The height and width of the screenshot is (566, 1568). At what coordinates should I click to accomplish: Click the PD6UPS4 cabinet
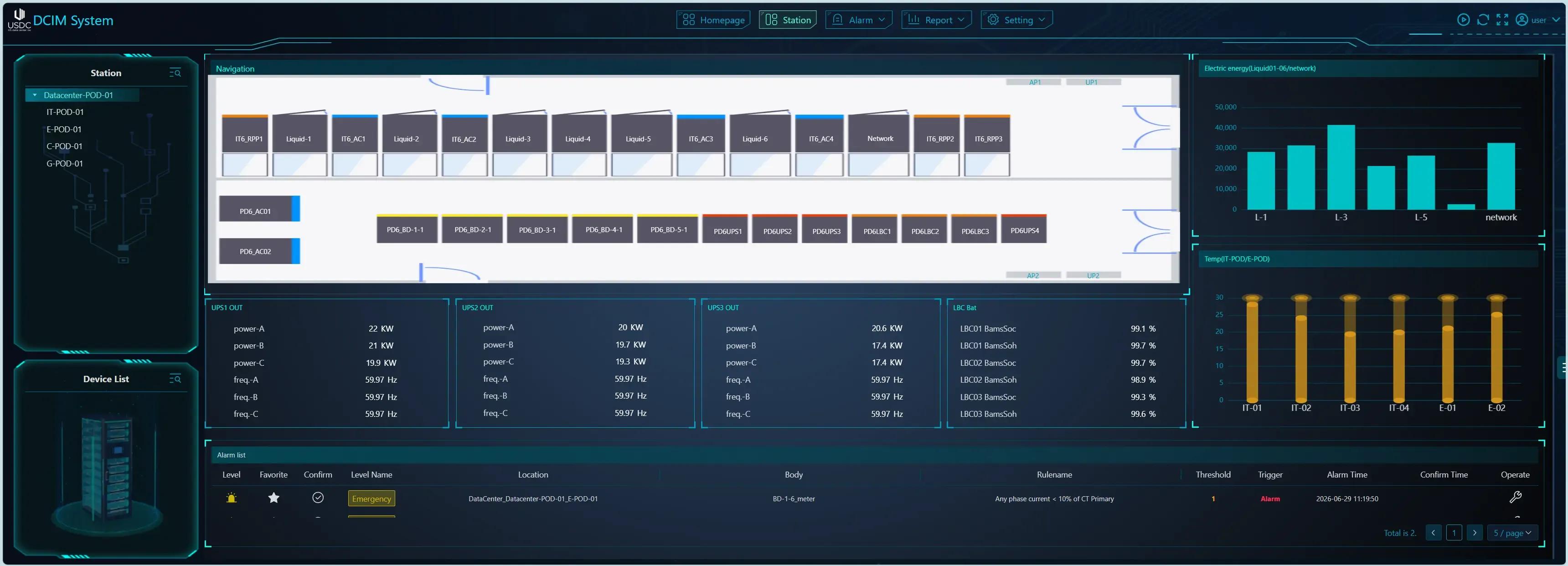coord(1024,229)
